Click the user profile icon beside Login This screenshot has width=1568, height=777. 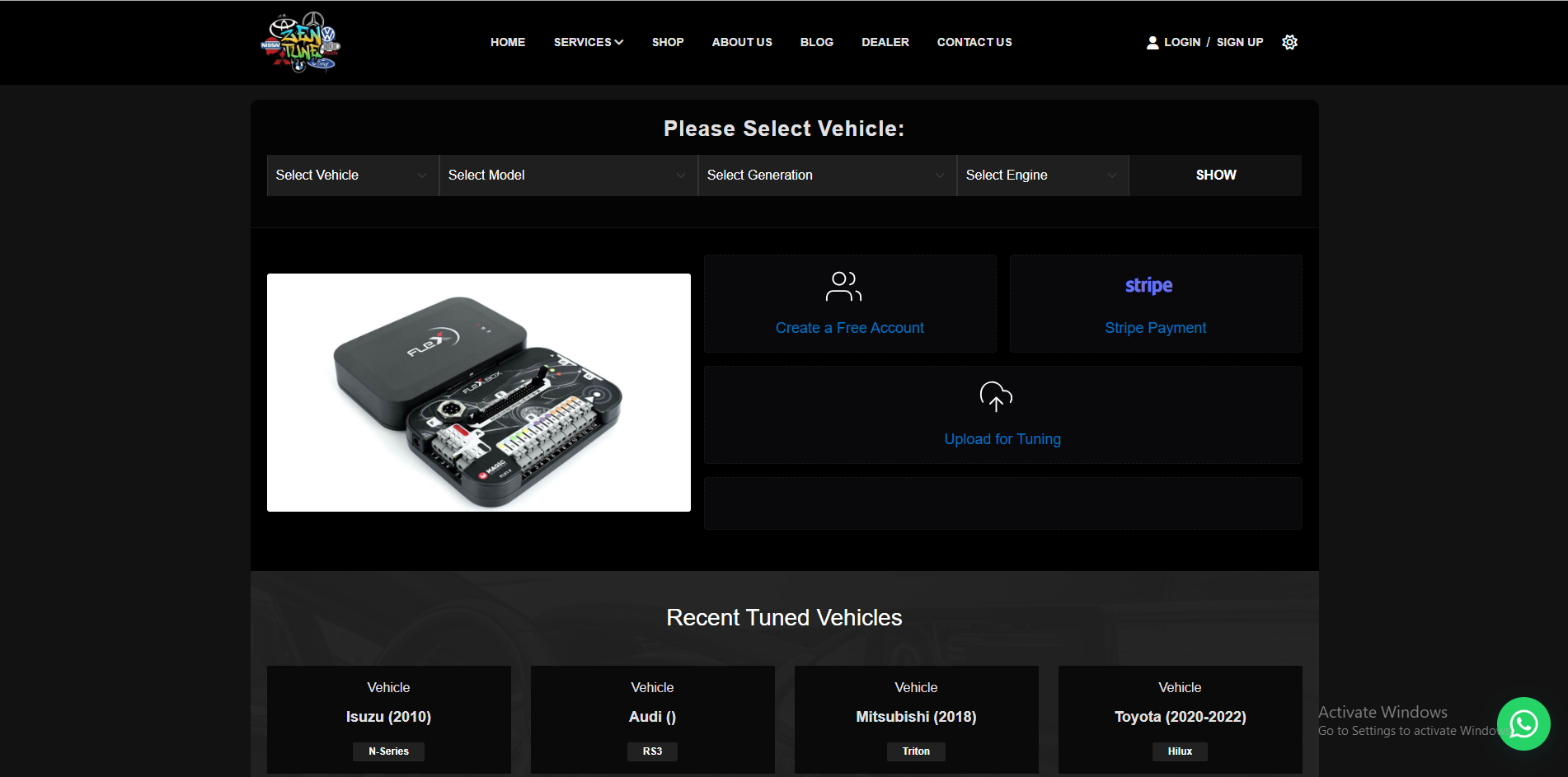tap(1152, 43)
